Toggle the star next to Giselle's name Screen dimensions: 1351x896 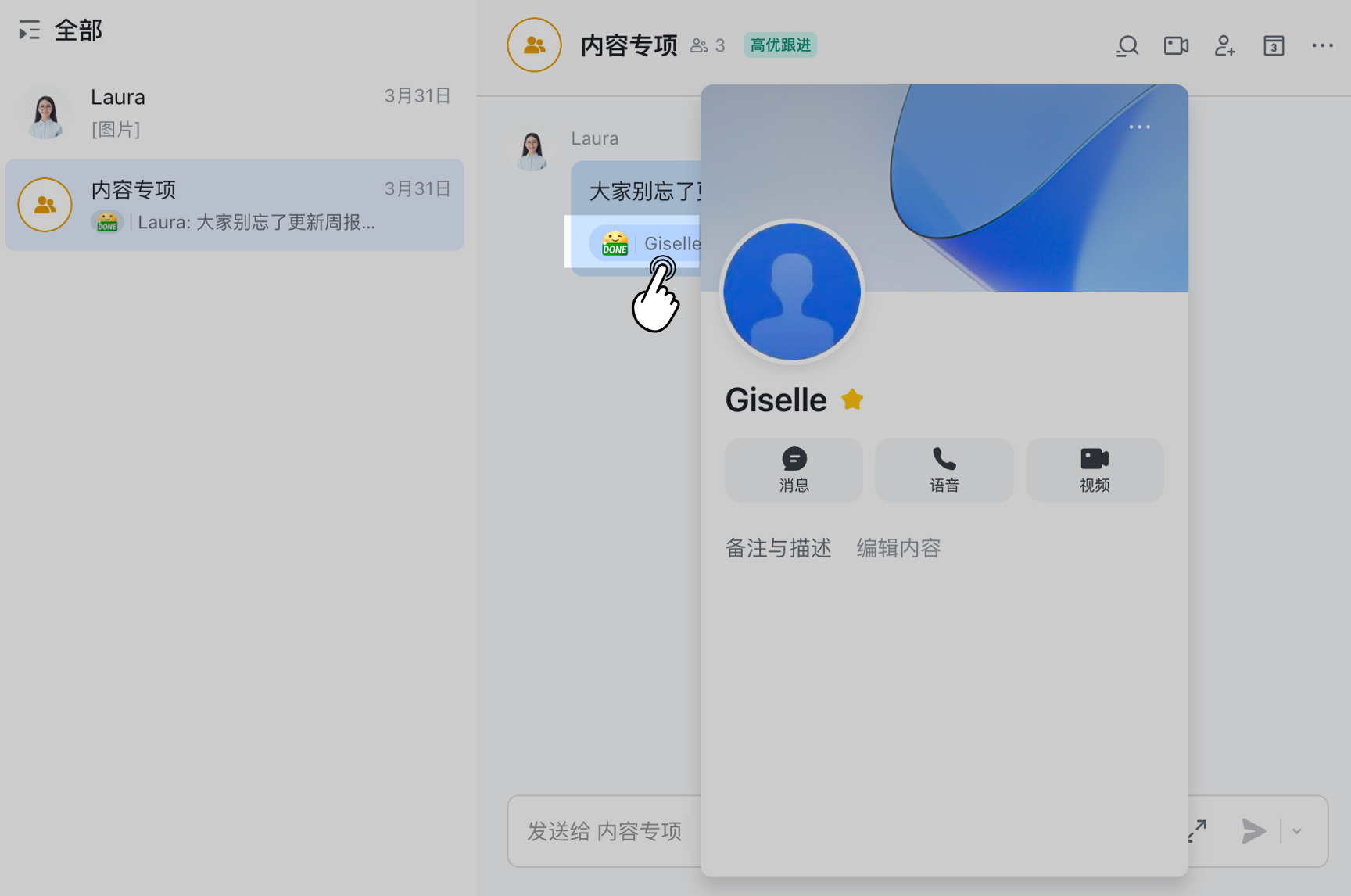852,400
